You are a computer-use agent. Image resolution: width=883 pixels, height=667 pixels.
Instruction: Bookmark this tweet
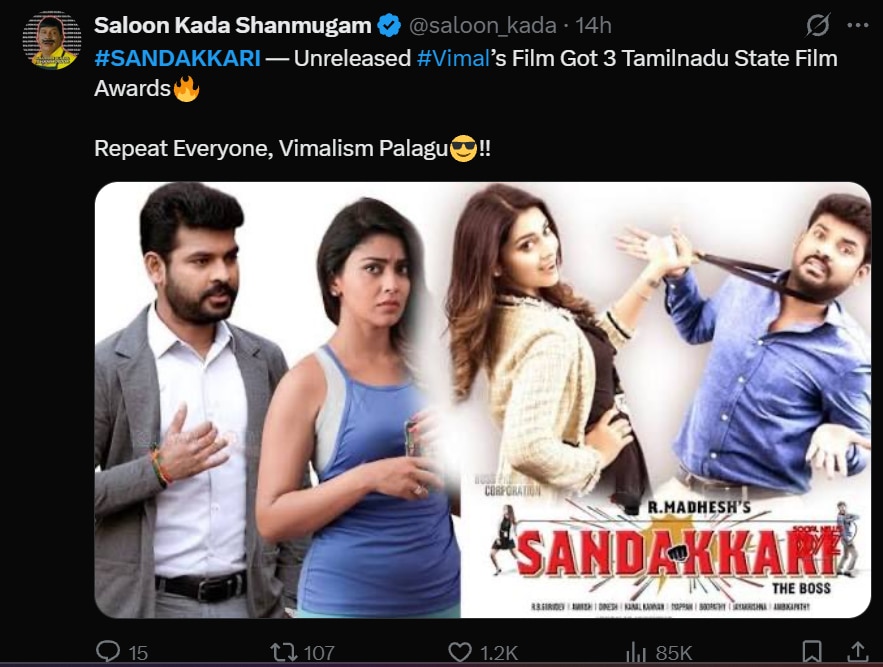click(811, 652)
